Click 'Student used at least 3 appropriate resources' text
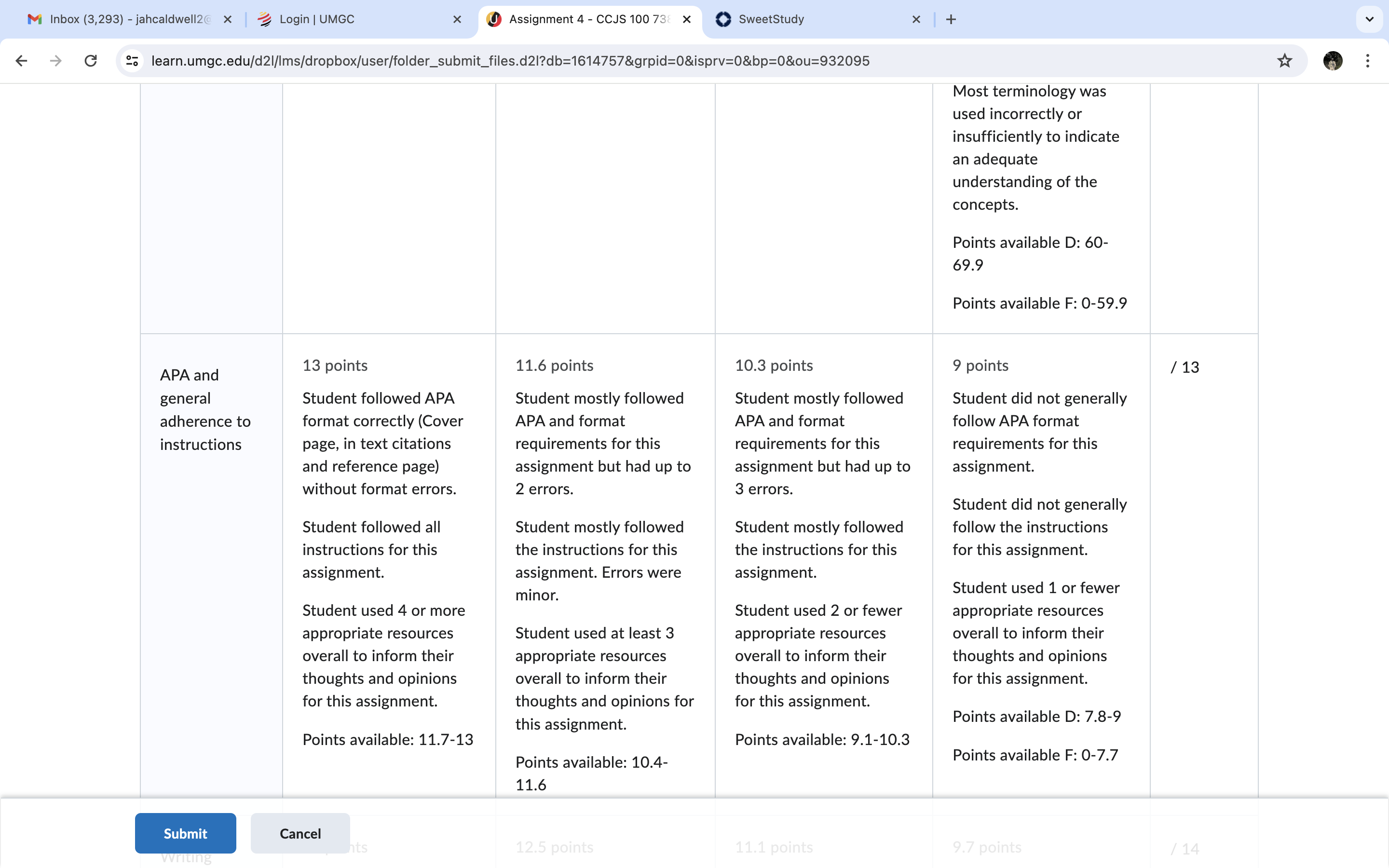This screenshot has height=868, width=1389. pos(605,678)
